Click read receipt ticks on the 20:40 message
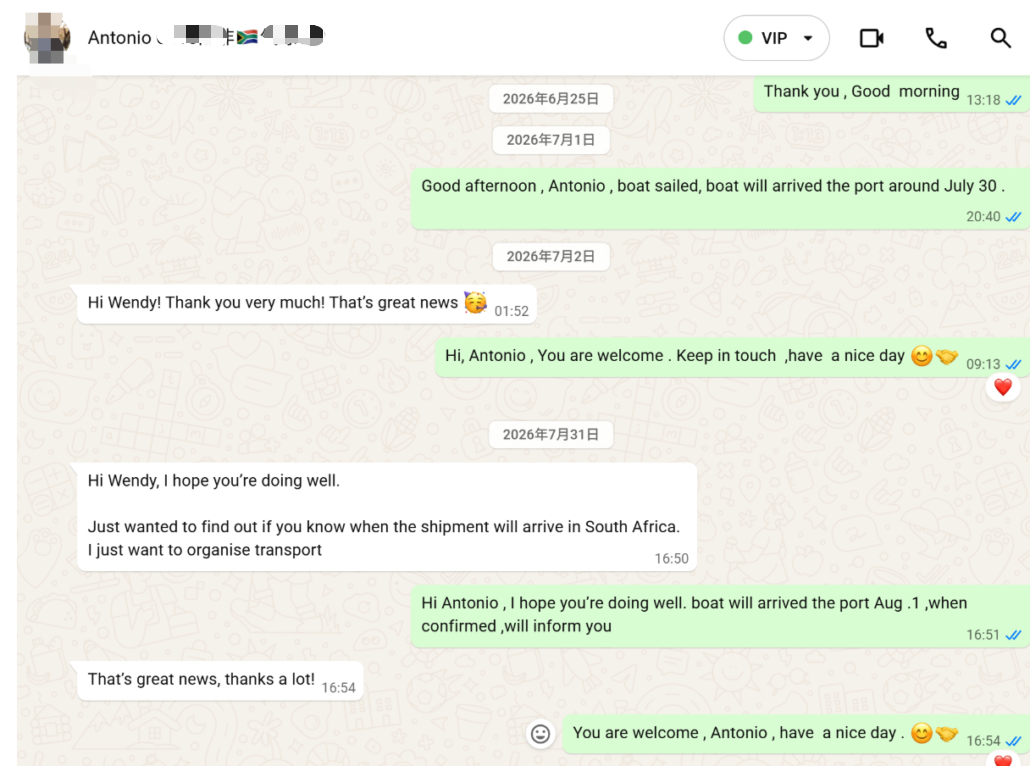This screenshot has width=1030, height=766. click(1014, 217)
